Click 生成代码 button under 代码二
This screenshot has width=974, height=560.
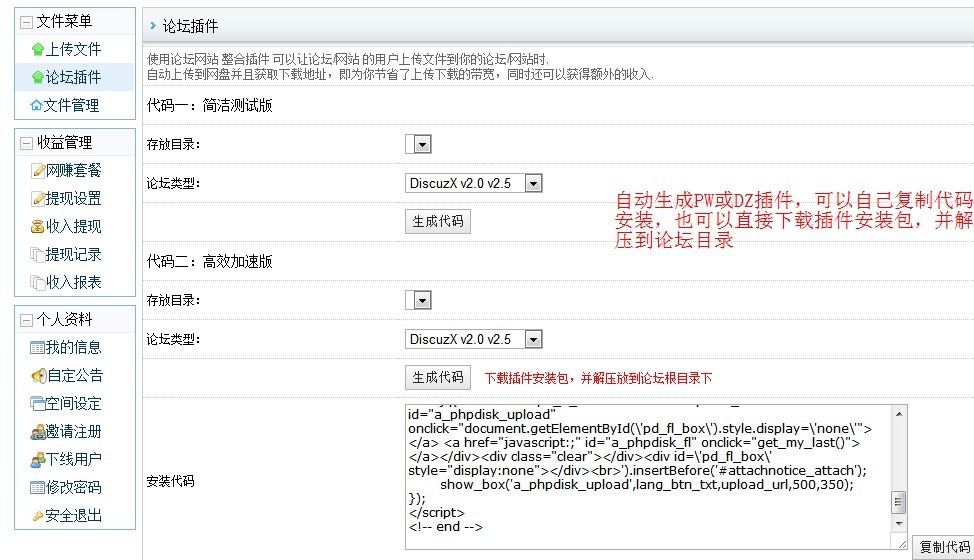tap(438, 377)
